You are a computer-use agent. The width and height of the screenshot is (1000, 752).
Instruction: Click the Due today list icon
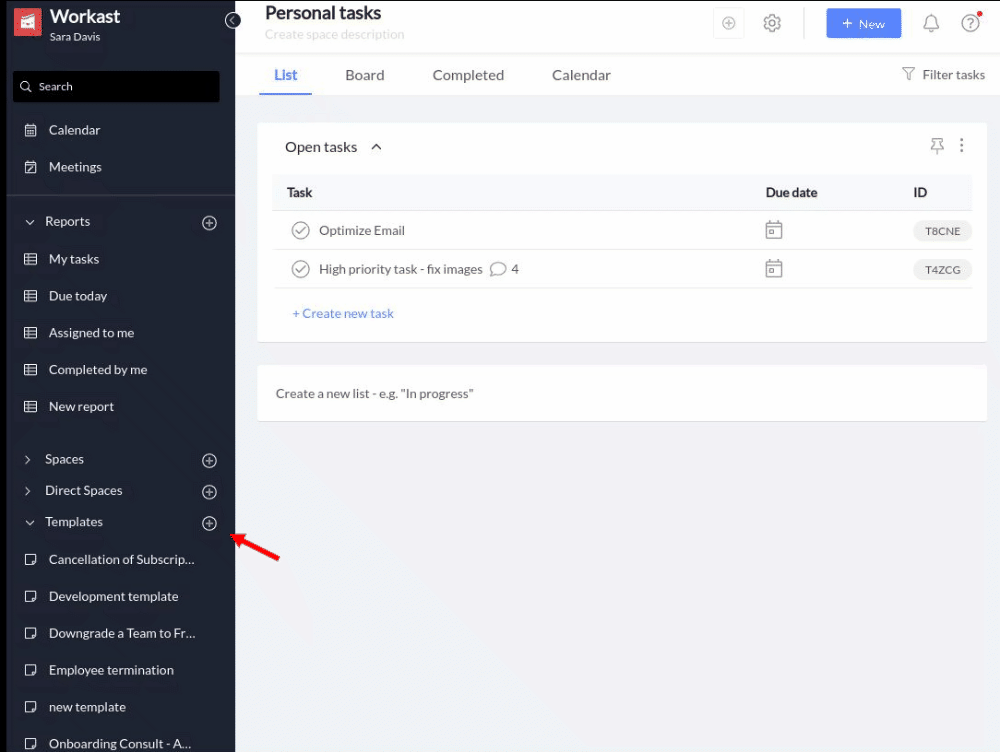pyautogui.click(x=30, y=296)
